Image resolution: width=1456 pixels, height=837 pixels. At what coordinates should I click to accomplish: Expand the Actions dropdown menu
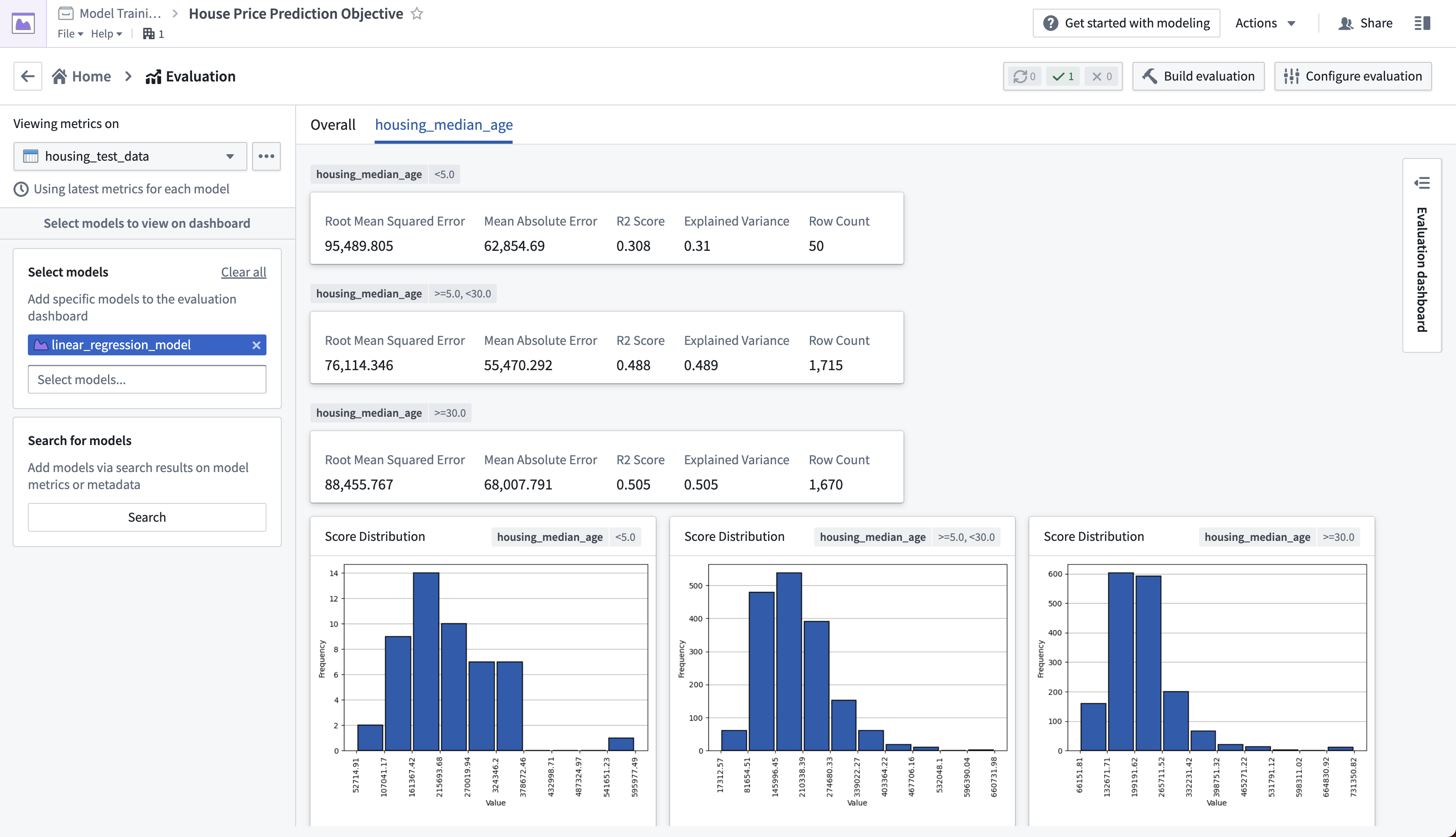click(x=1265, y=23)
